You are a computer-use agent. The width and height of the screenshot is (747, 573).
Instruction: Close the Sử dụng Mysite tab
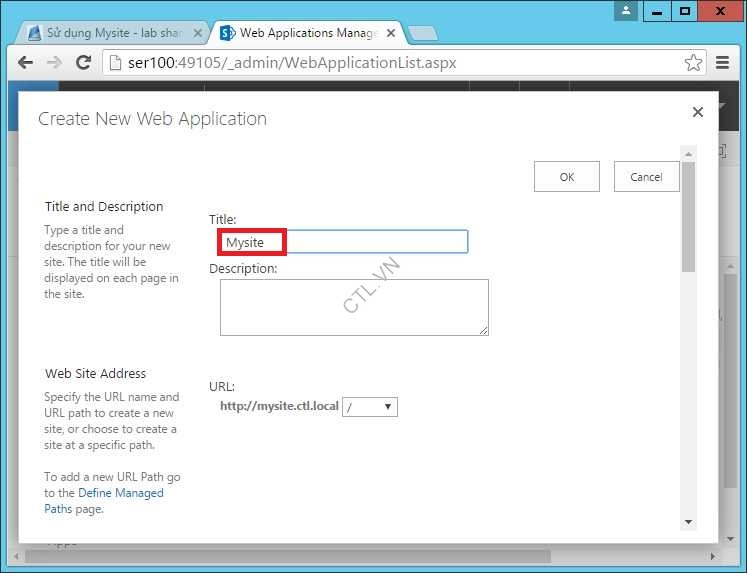pos(198,33)
